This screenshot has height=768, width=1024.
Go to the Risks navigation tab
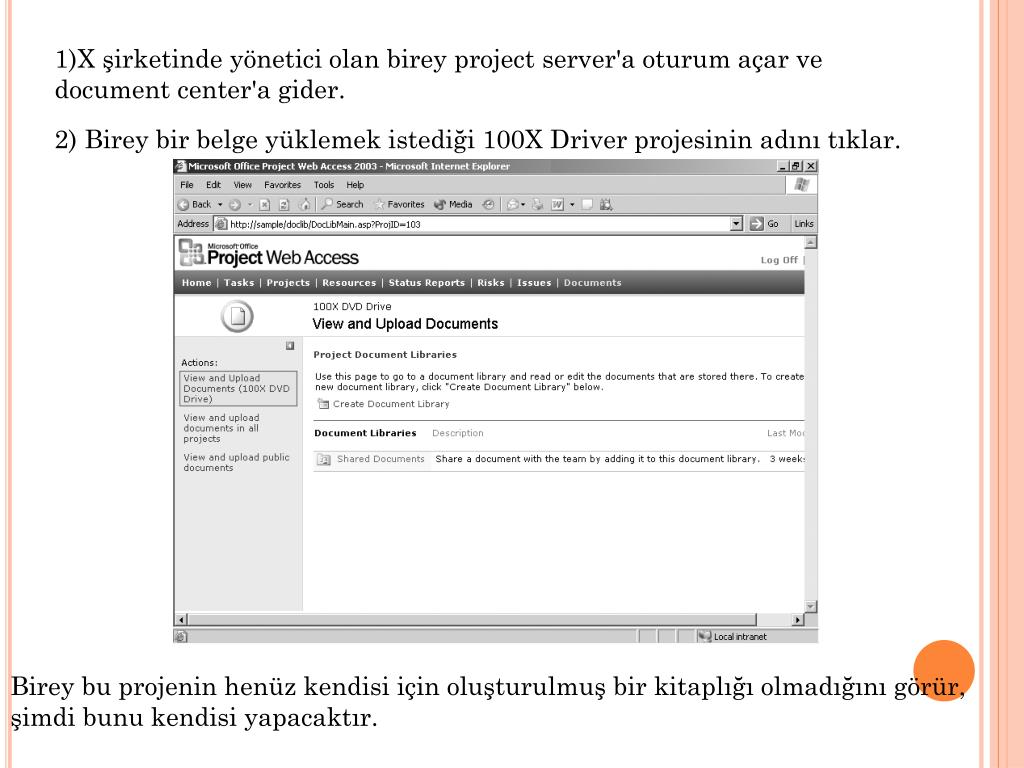coord(490,283)
